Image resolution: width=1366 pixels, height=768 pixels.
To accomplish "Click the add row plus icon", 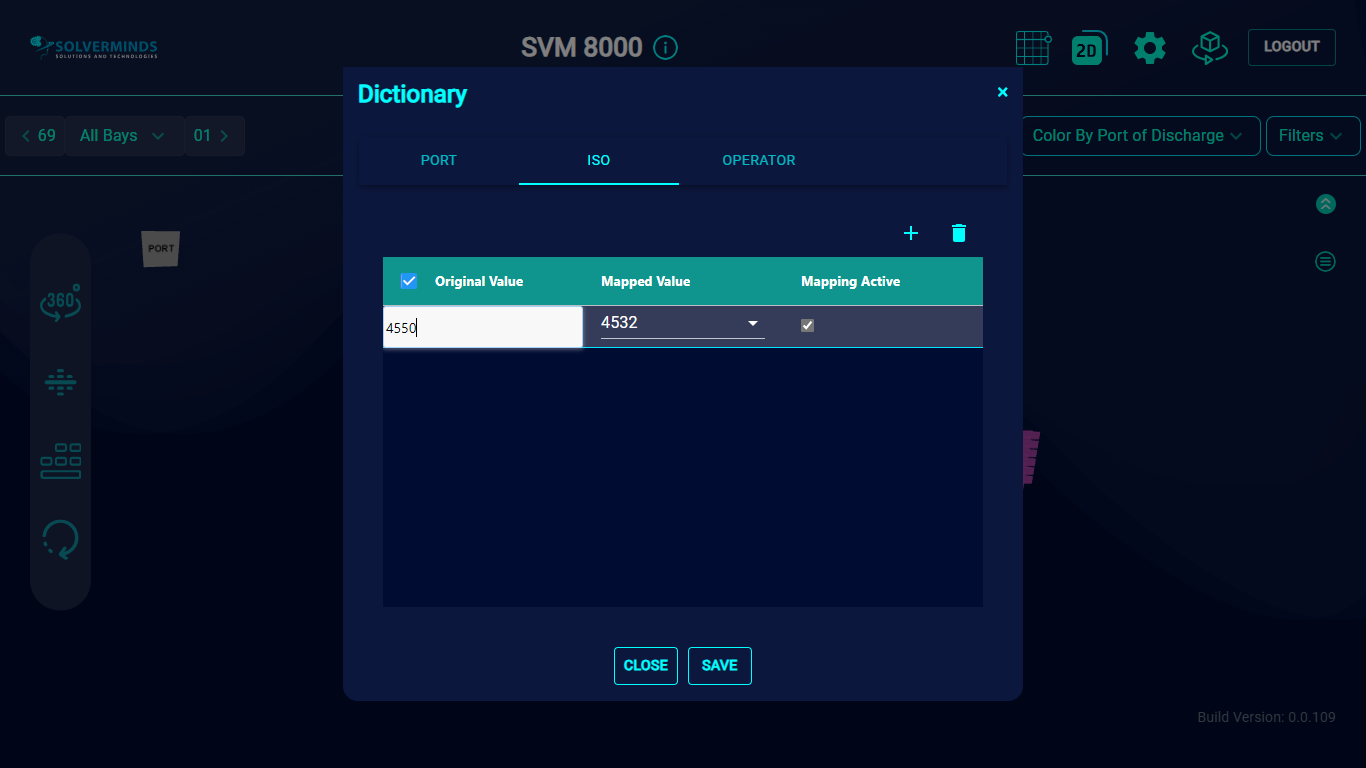I will [910, 233].
